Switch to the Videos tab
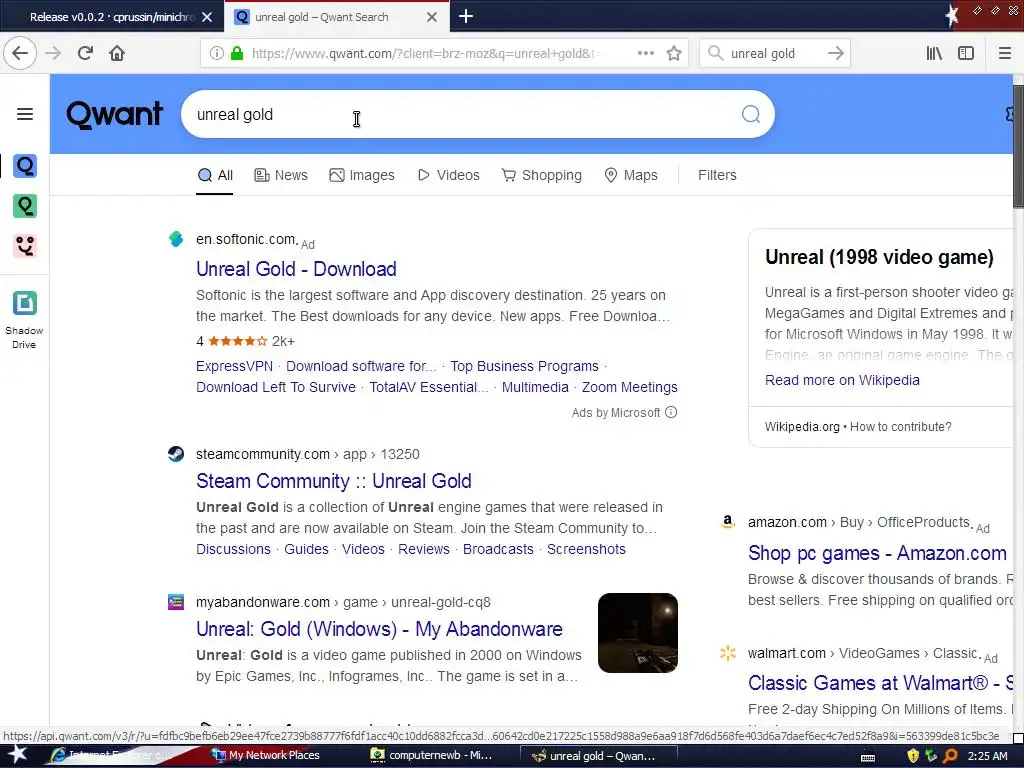Viewport: 1024px width, 768px height. point(448,175)
